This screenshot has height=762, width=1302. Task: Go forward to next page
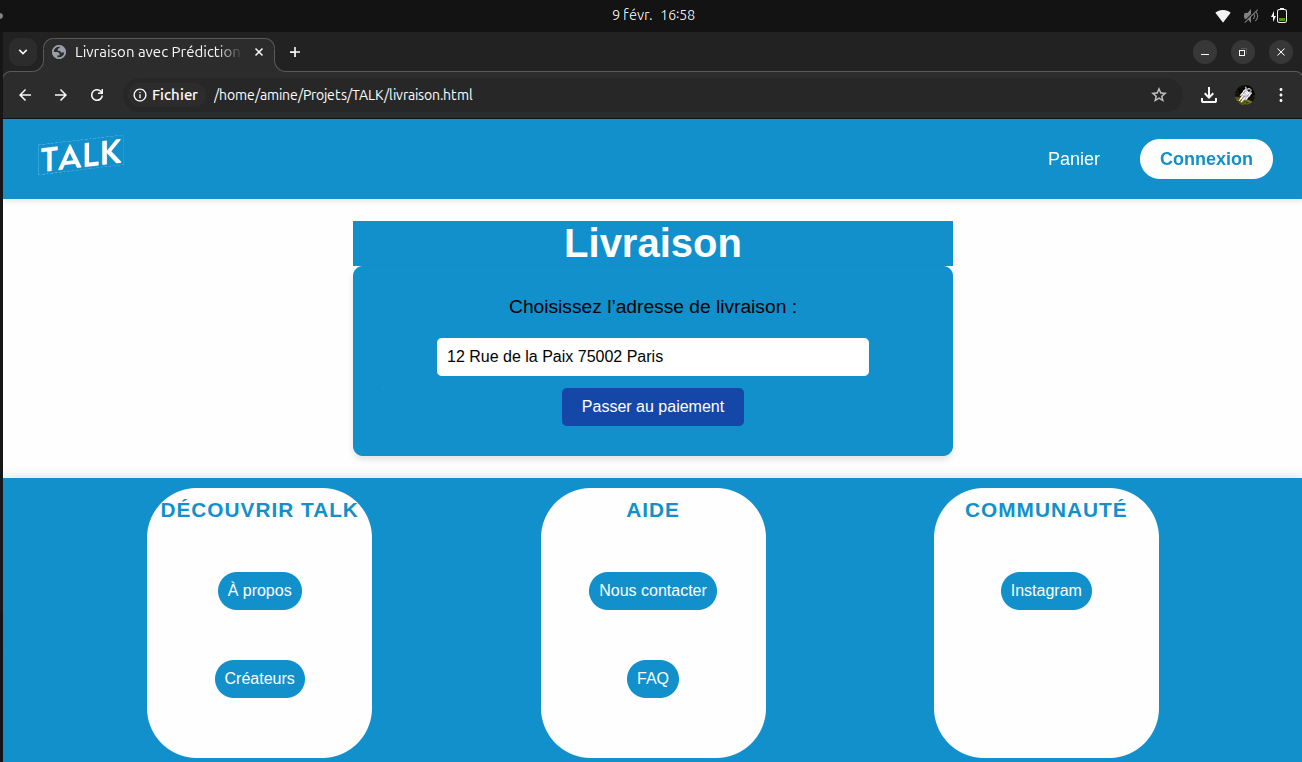(61, 95)
